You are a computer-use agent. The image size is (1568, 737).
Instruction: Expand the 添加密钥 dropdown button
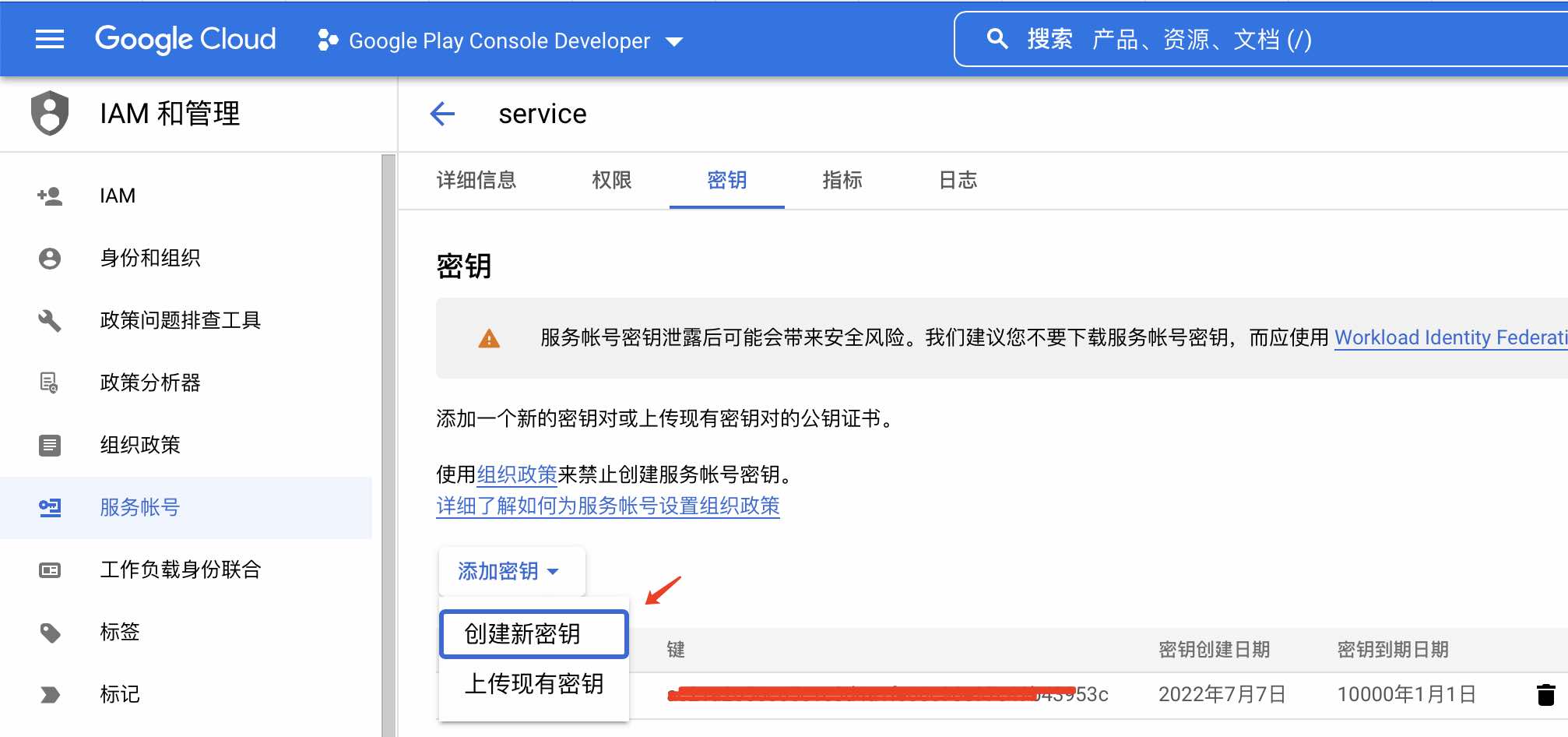512,571
